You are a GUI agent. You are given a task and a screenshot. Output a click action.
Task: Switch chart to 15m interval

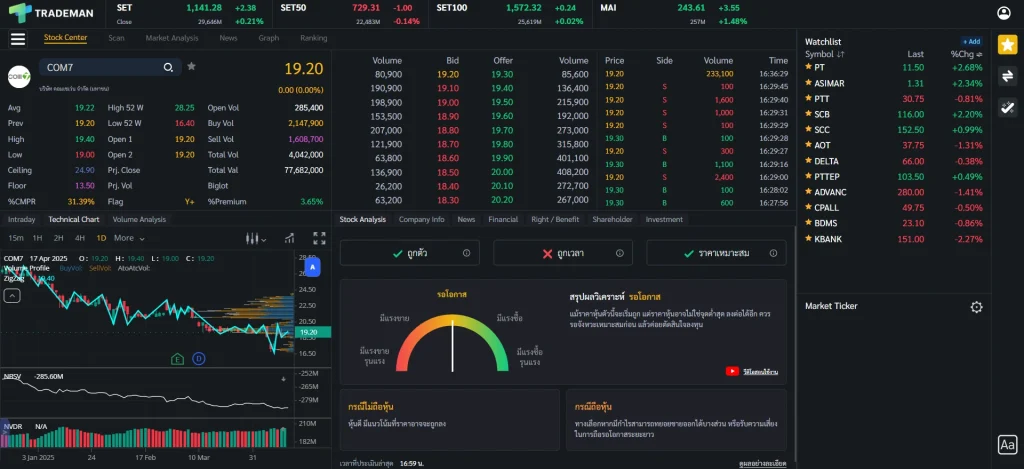tap(16, 238)
